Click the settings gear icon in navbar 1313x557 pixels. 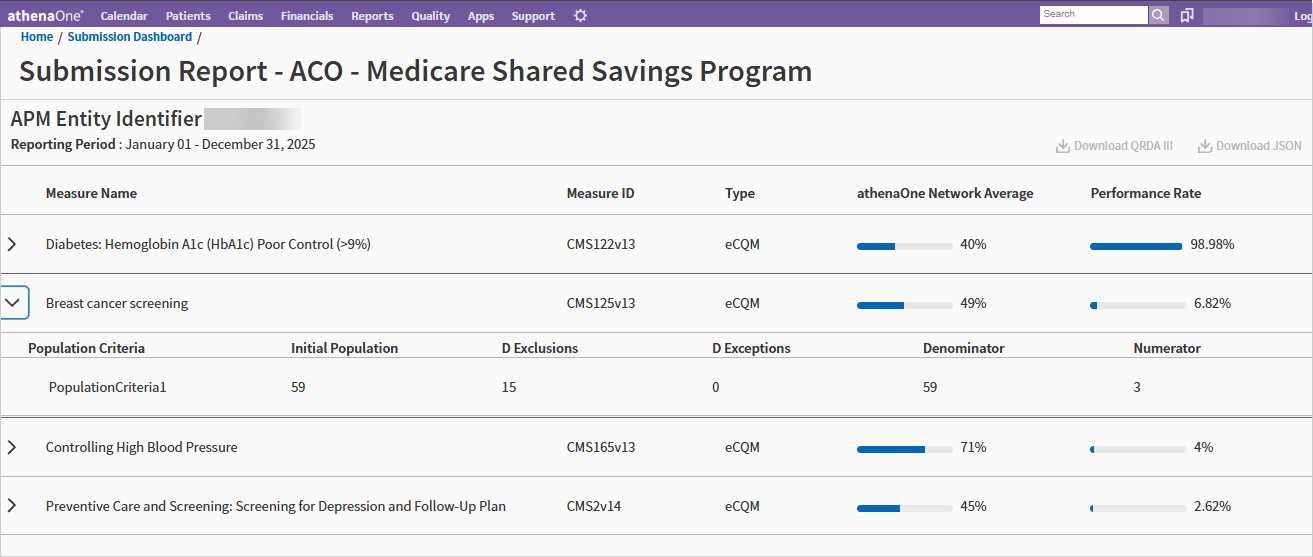(581, 16)
